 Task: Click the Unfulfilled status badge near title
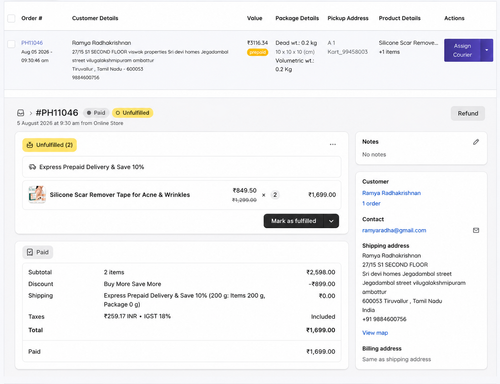coord(132,113)
